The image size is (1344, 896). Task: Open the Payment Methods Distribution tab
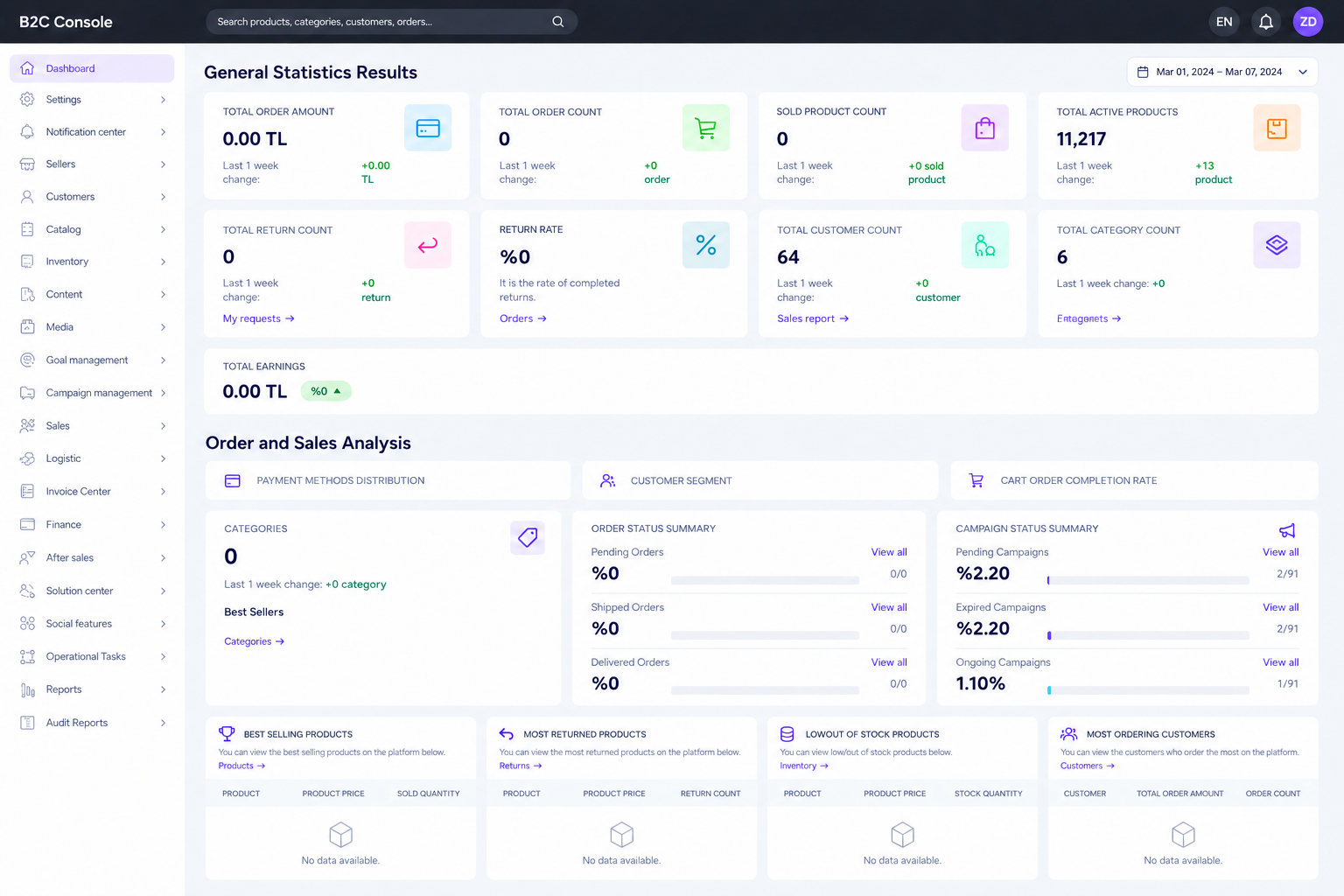388,480
